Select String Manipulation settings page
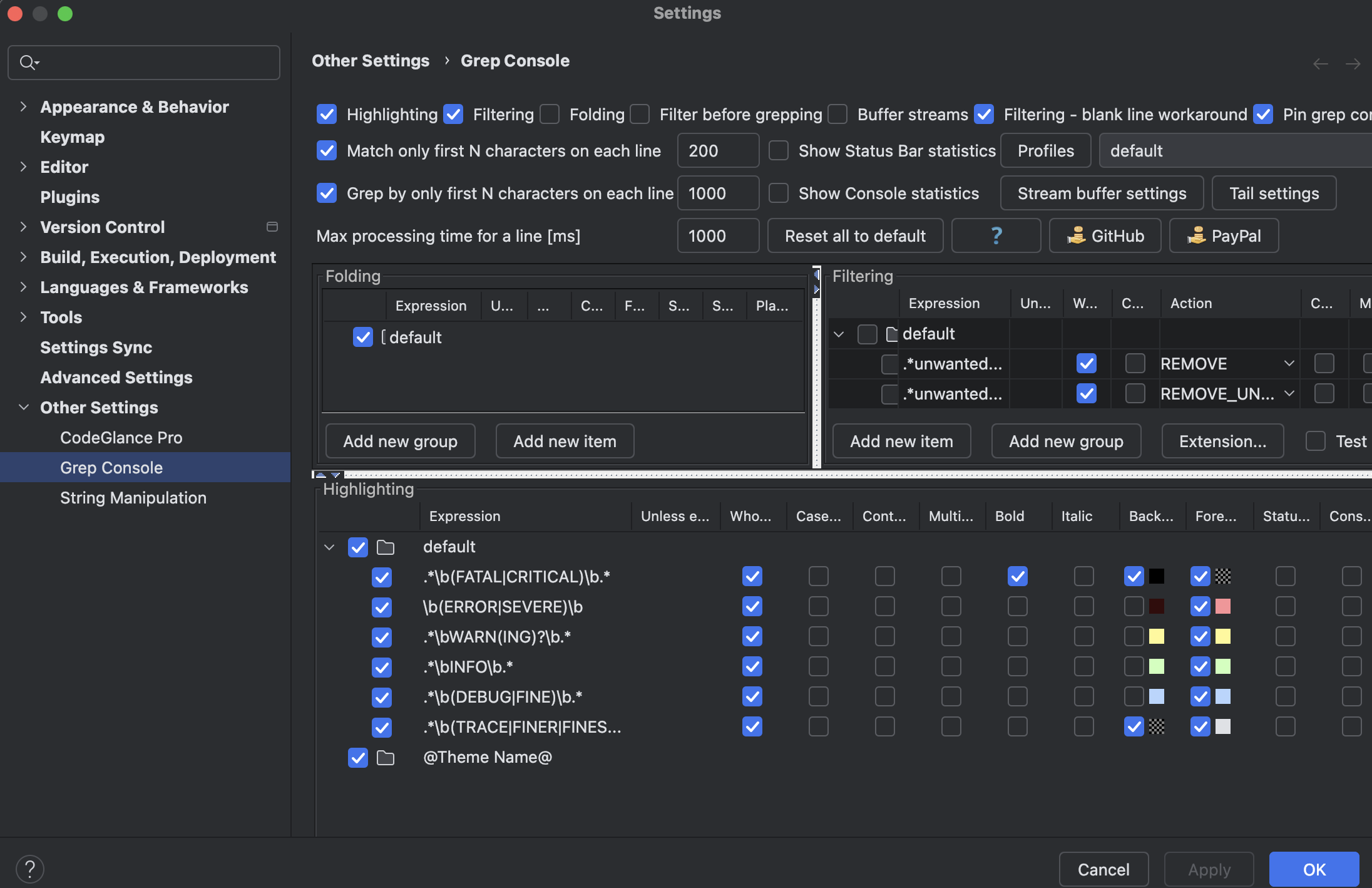The image size is (1372, 888). point(133,498)
